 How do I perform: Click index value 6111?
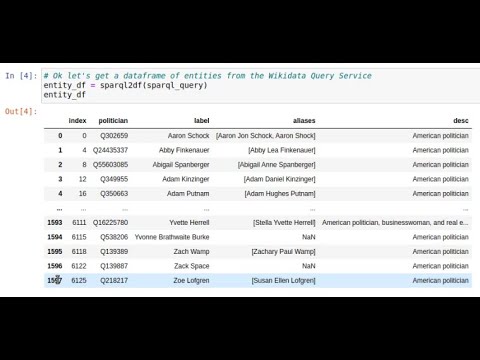click(79, 222)
